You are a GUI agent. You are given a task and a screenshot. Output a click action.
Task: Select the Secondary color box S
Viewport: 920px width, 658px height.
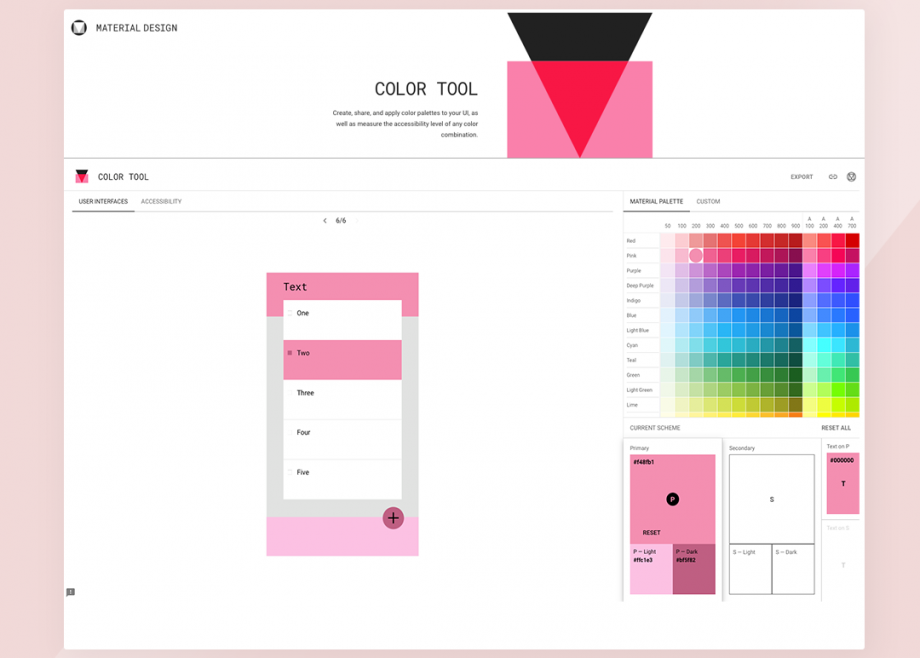click(x=772, y=499)
